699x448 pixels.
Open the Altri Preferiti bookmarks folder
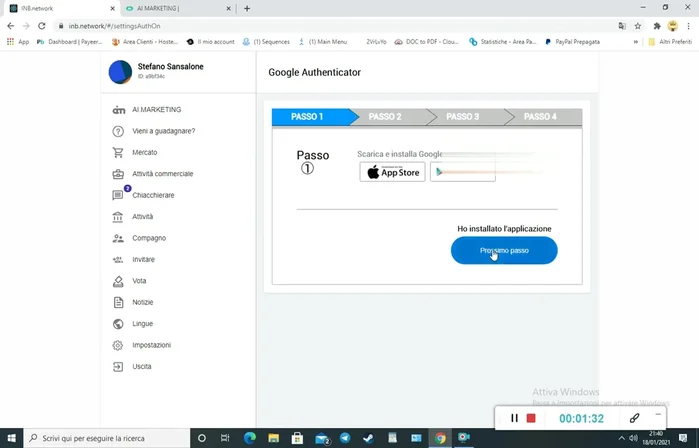tap(670, 42)
